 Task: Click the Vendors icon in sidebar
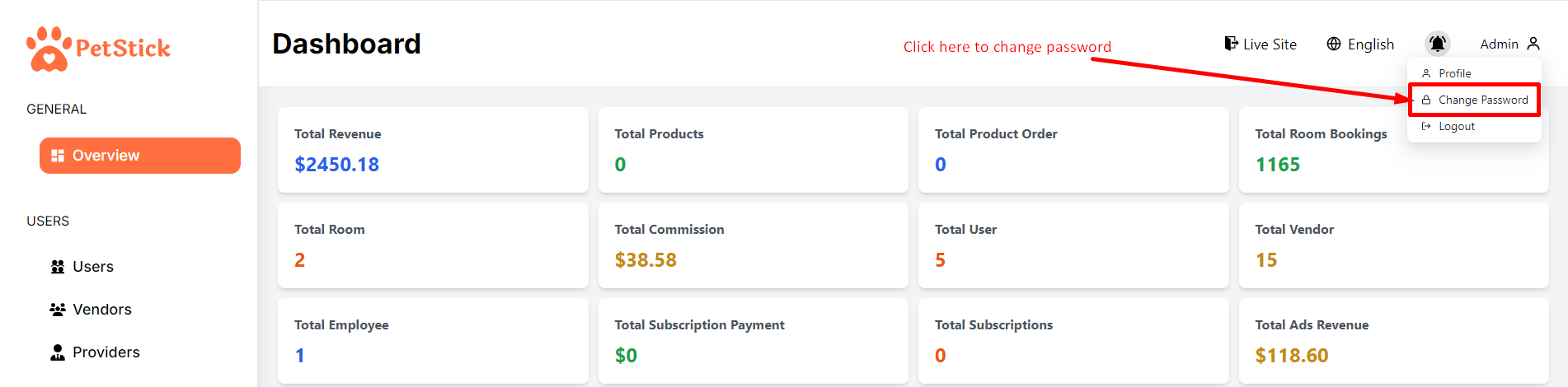click(x=58, y=310)
